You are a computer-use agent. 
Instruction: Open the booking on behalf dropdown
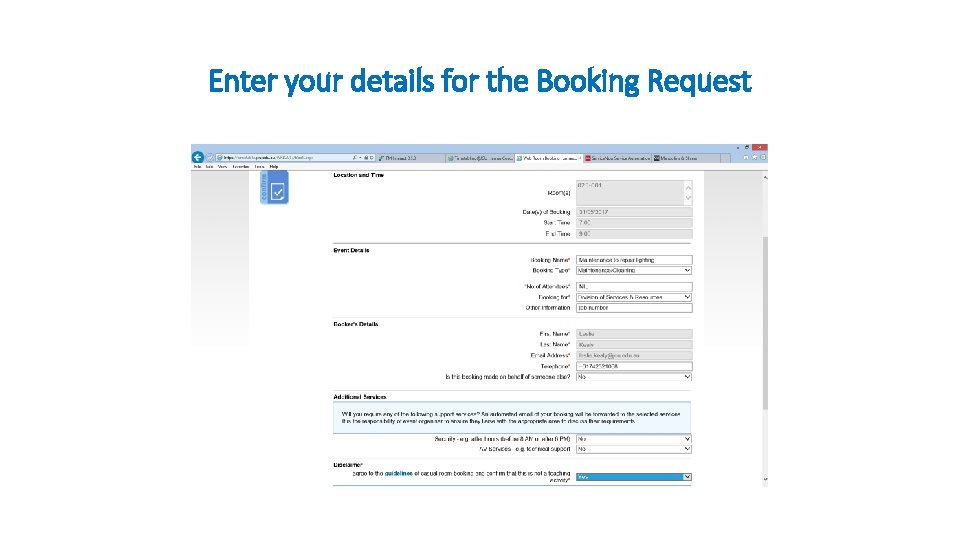pos(634,377)
